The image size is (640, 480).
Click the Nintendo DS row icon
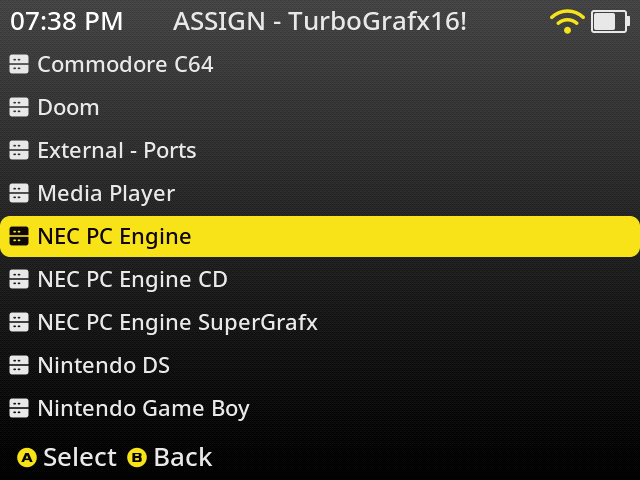coord(19,366)
